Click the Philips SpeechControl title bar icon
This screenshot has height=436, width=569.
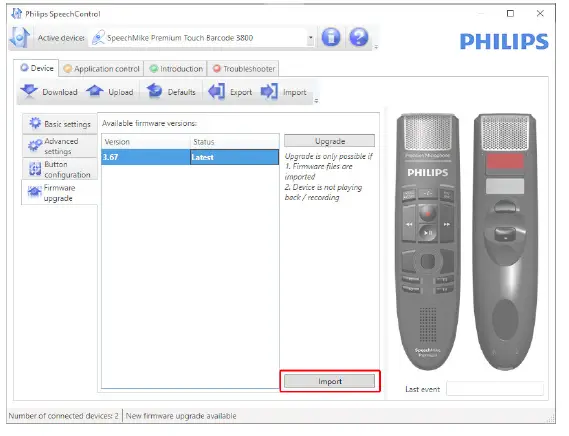(x=16, y=13)
